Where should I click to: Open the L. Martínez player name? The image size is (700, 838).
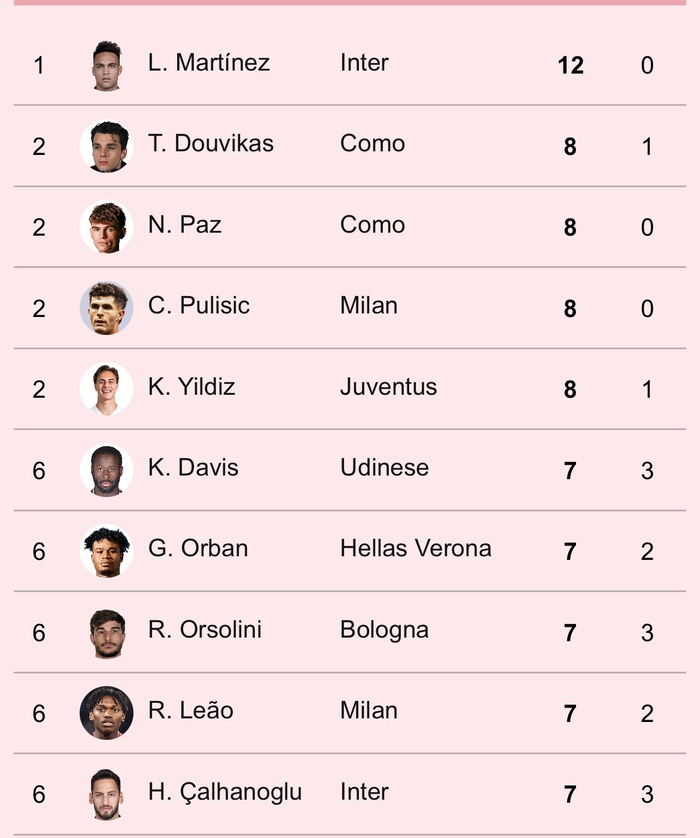209,63
